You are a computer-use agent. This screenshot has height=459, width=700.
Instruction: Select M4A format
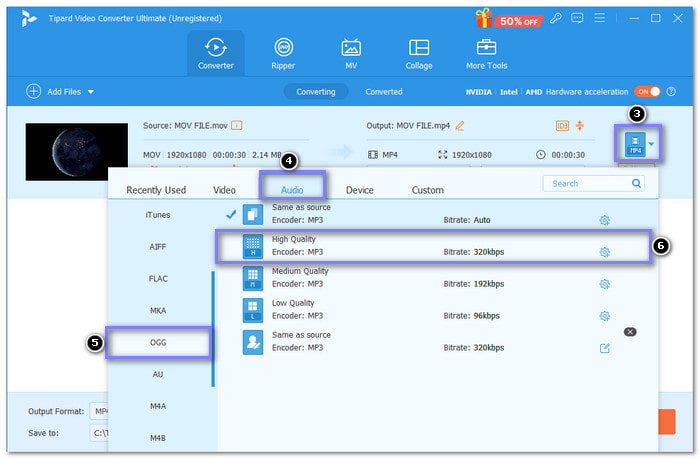[158, 406]
